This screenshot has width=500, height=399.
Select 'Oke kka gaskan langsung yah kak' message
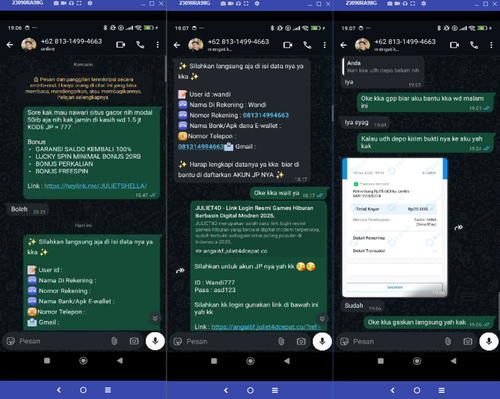(429, 322)
